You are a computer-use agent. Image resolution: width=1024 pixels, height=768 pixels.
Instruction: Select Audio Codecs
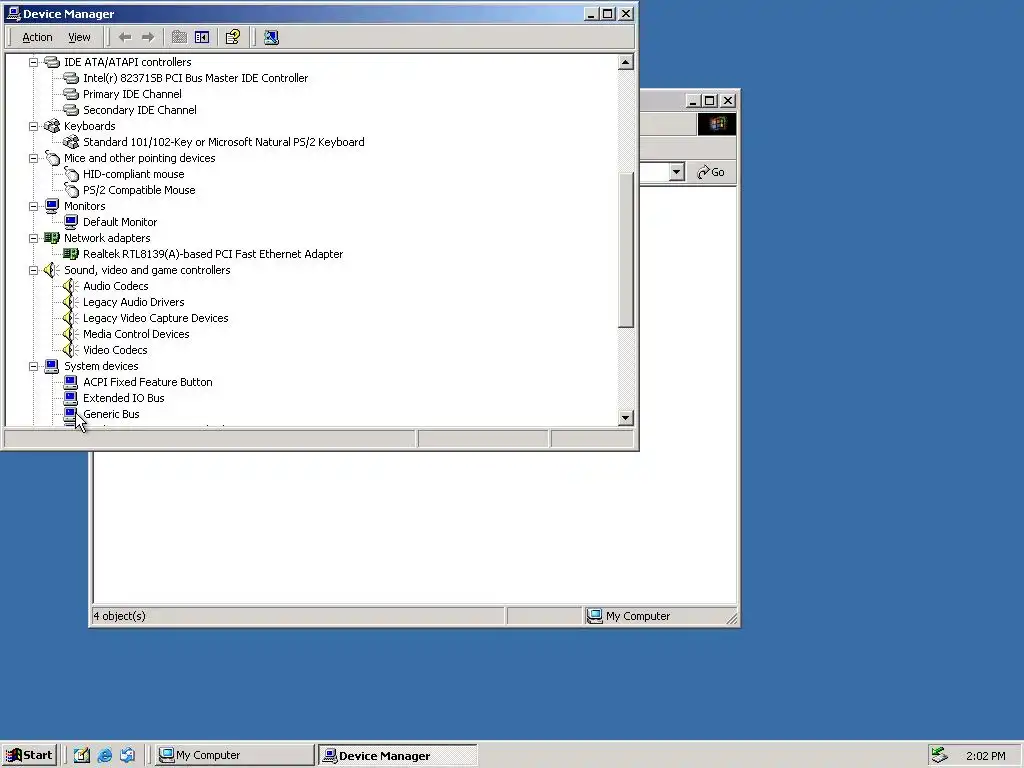(116, 286)
